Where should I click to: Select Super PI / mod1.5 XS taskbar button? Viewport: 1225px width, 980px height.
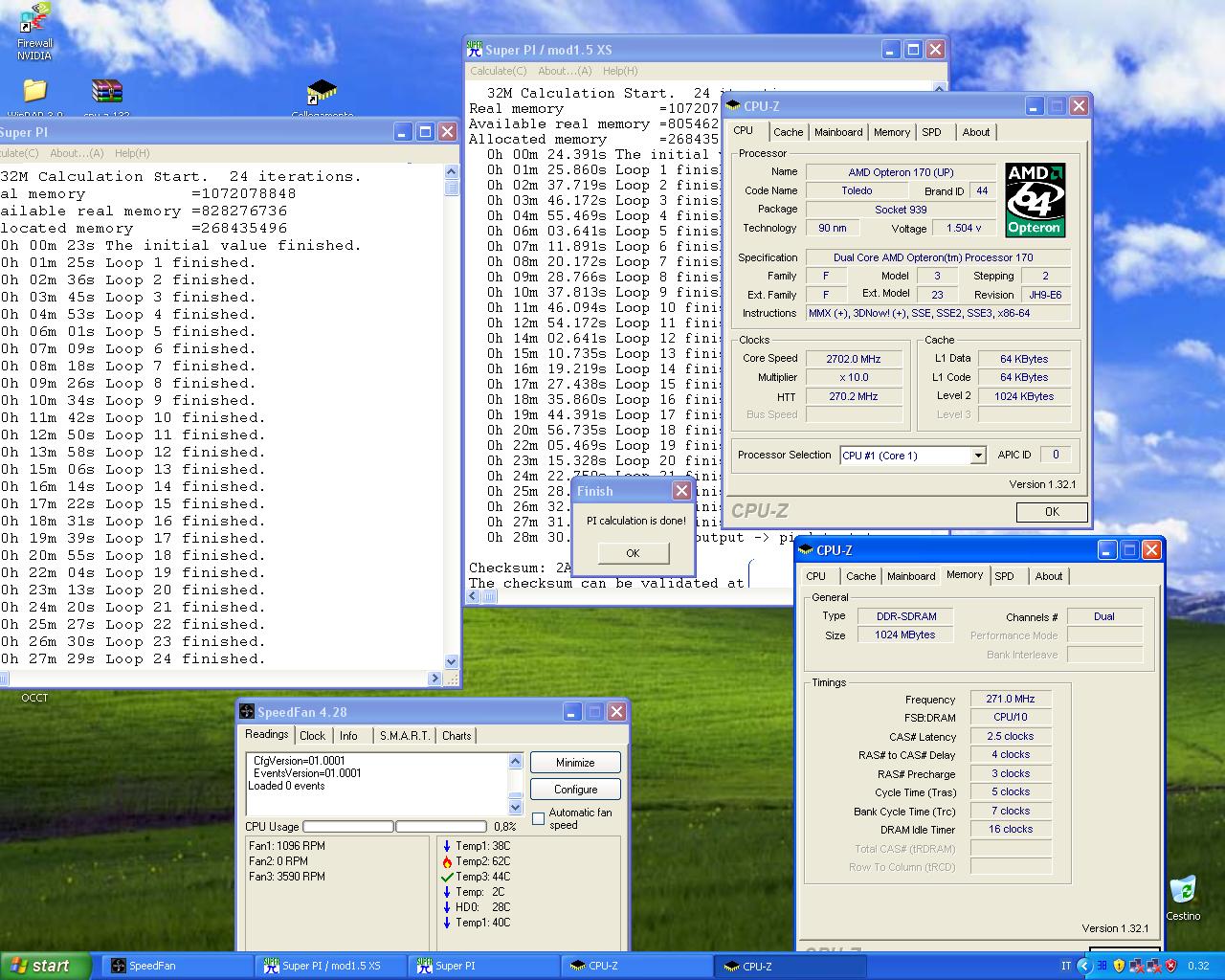pos(331,966)
